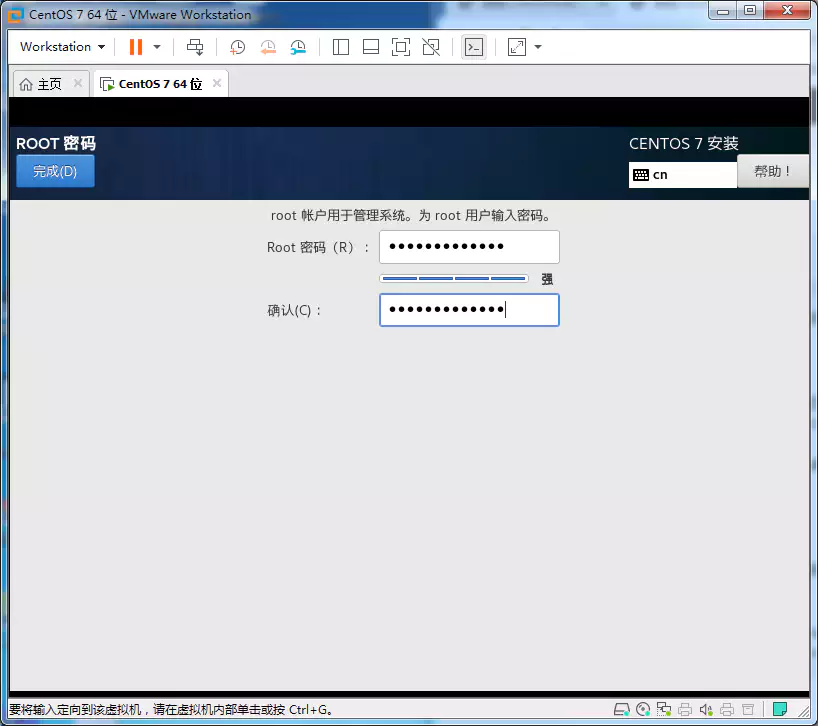The width and height of the screenshot is (818, 726).
Task: Click the hard disk status icon
Action: [622, 708]
